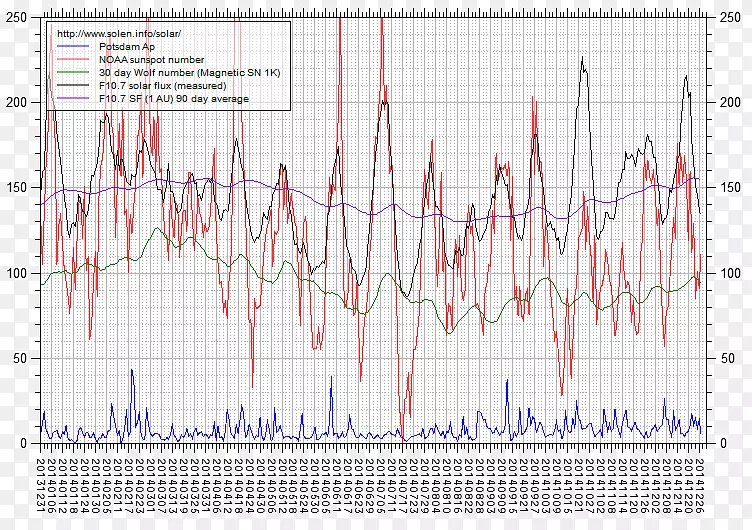Screen dimensions: 752x530
Task: Click the purple 90 day average line swatch
Action: coord(71,99)
